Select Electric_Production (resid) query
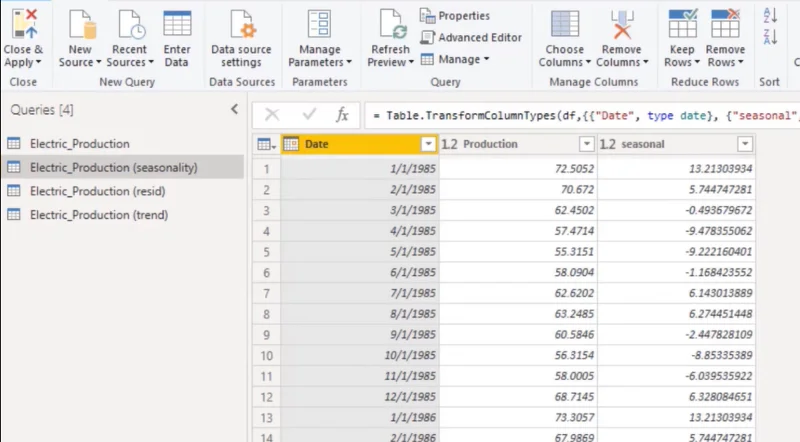The width and height of the screenshot is (800, 442). click(x=122, y=191)
